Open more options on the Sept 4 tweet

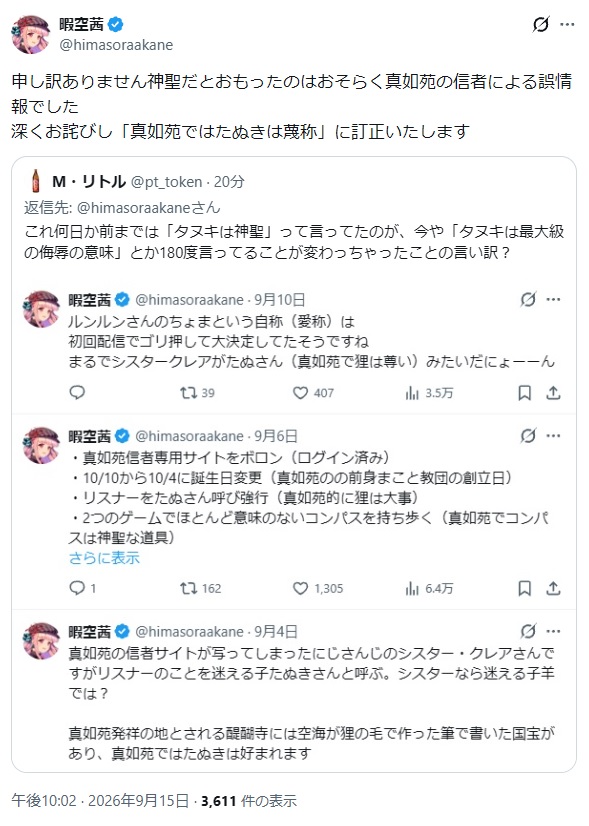coord(553,631)
